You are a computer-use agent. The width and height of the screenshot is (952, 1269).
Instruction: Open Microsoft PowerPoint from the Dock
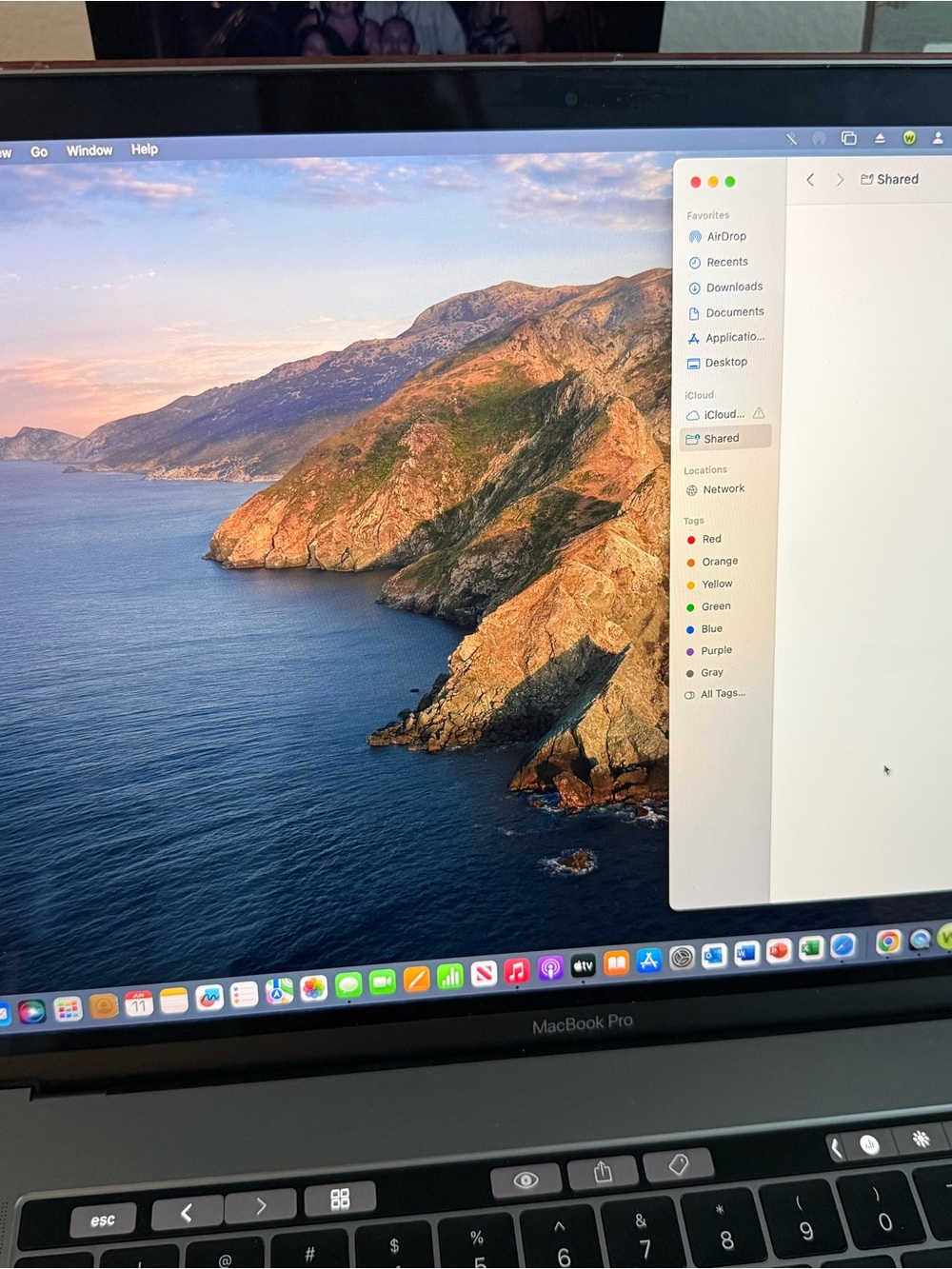coord(779,950)
